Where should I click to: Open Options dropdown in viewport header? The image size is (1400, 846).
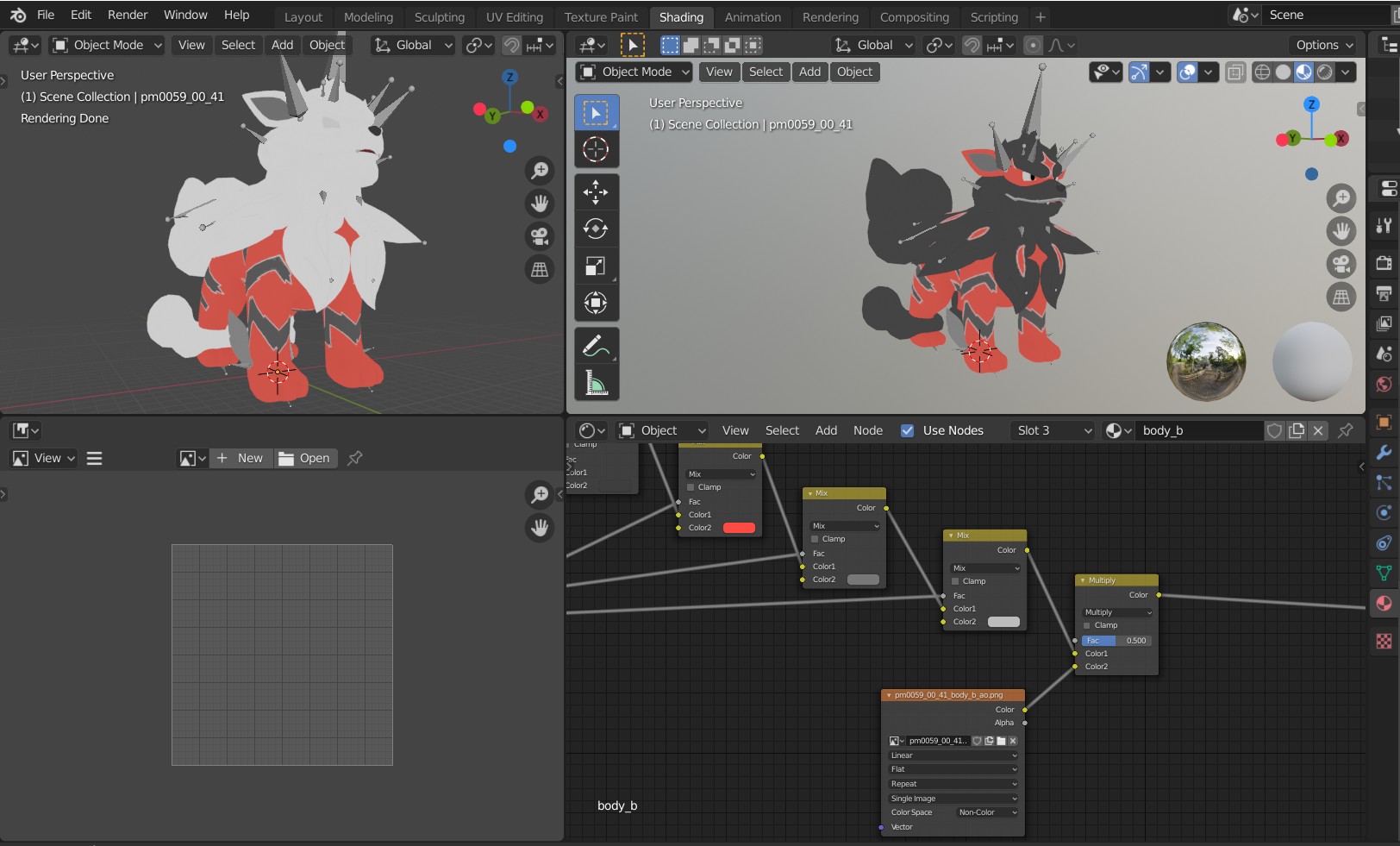(1324, 45)
